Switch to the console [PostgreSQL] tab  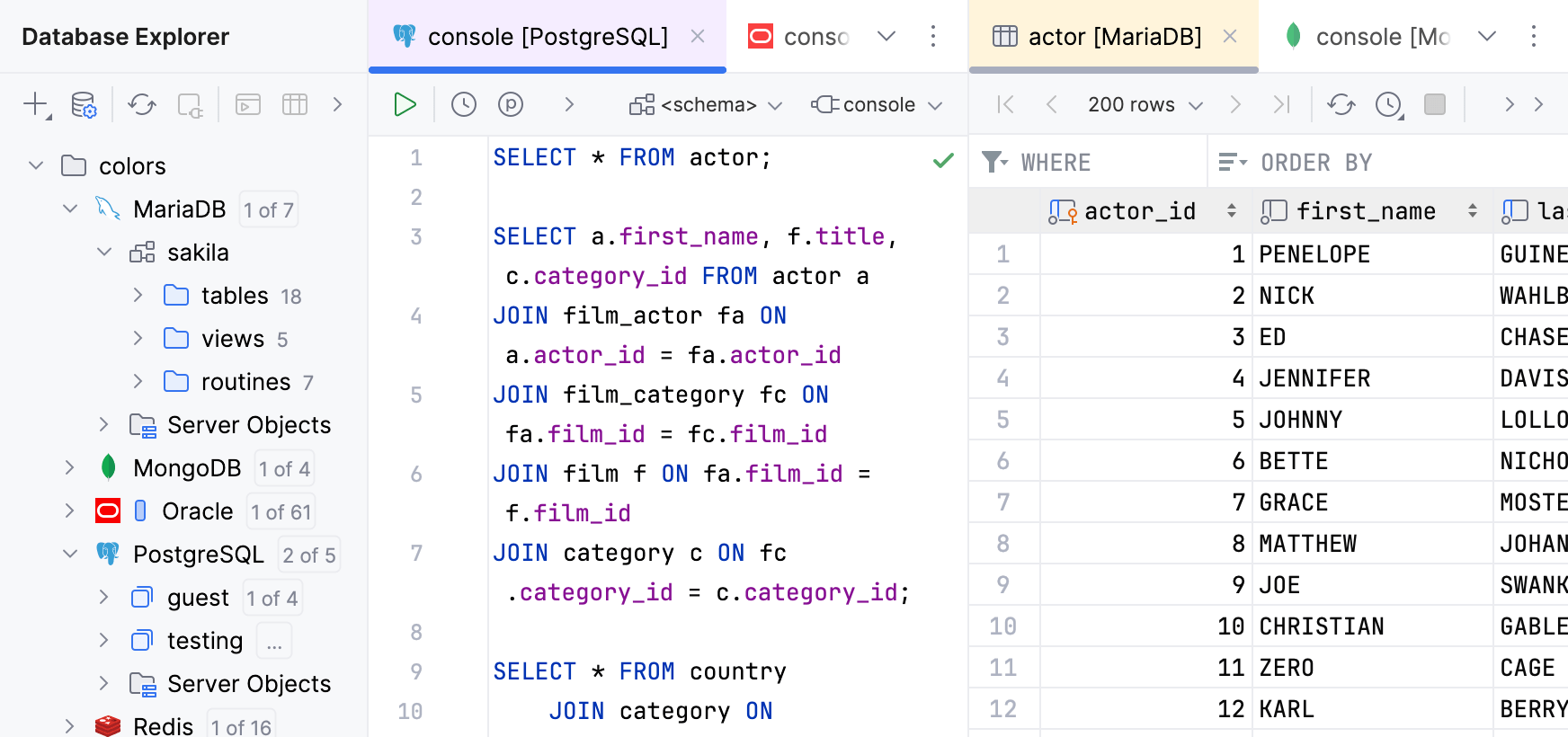pyautogui.click(x=547, y=37)
